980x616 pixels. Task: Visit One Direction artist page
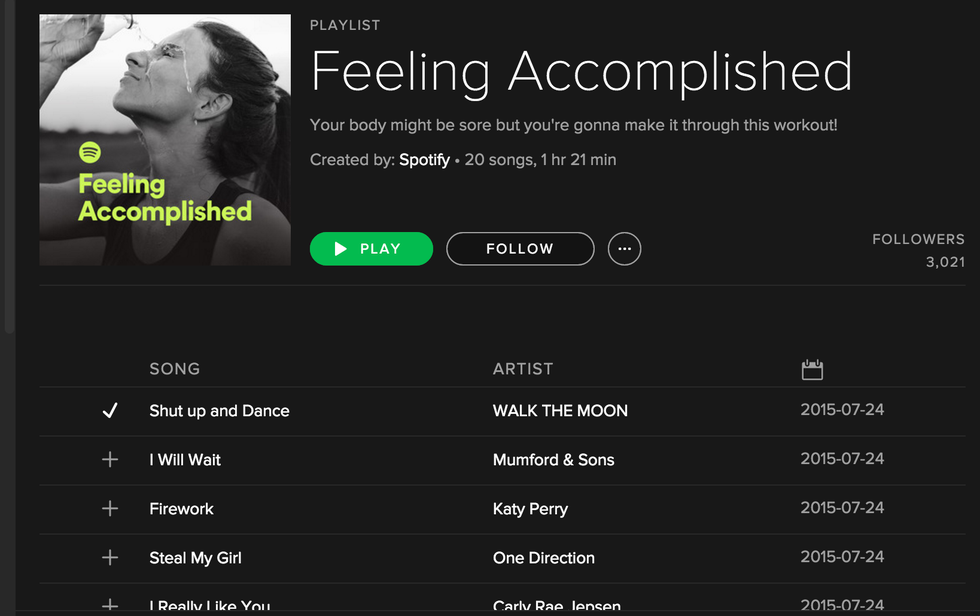pyautogui.click(x=543, y=558)
